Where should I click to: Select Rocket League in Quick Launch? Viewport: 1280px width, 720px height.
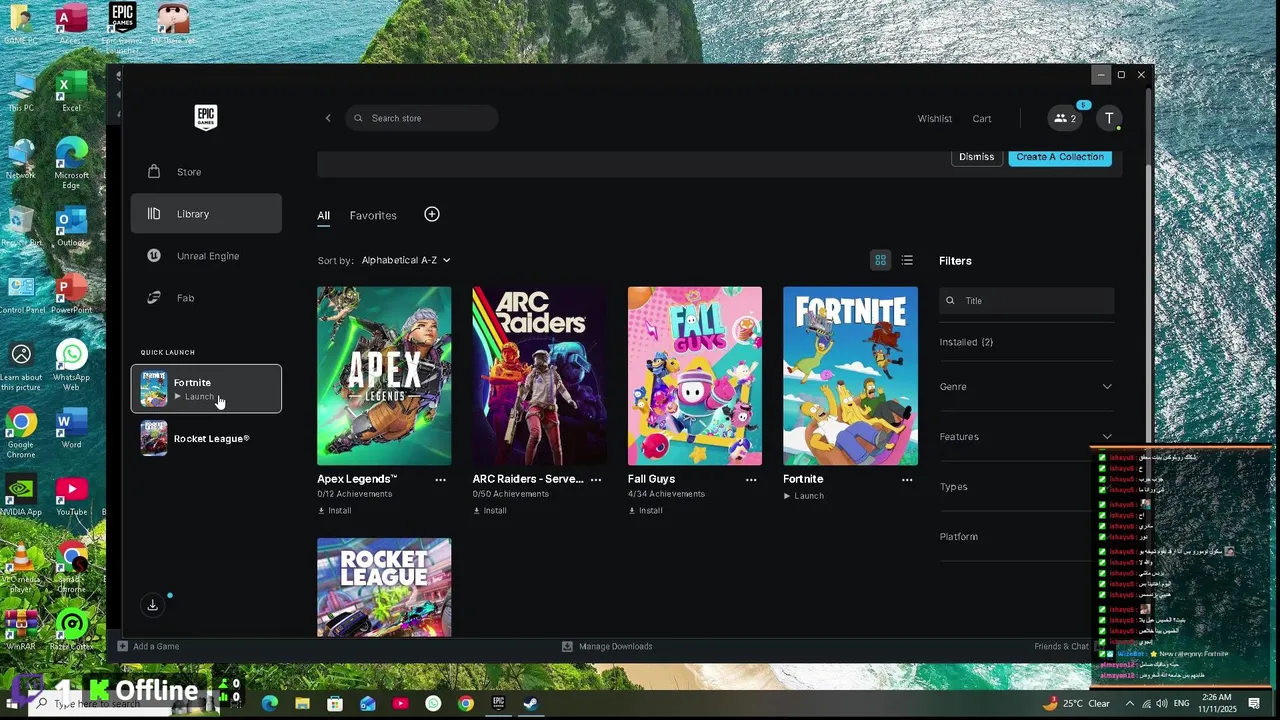coord(206,438)
